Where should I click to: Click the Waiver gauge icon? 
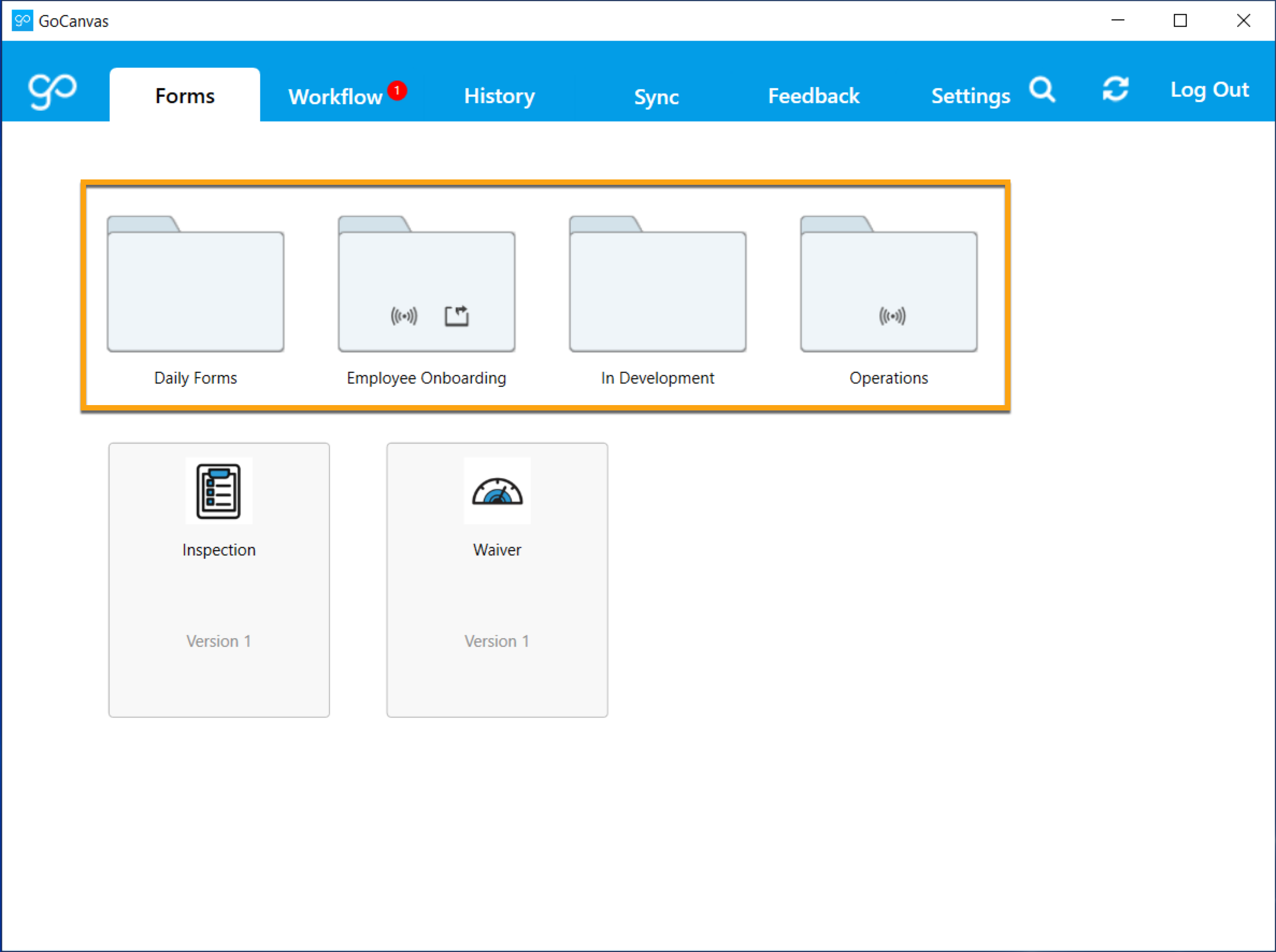[x=497, y=491]
